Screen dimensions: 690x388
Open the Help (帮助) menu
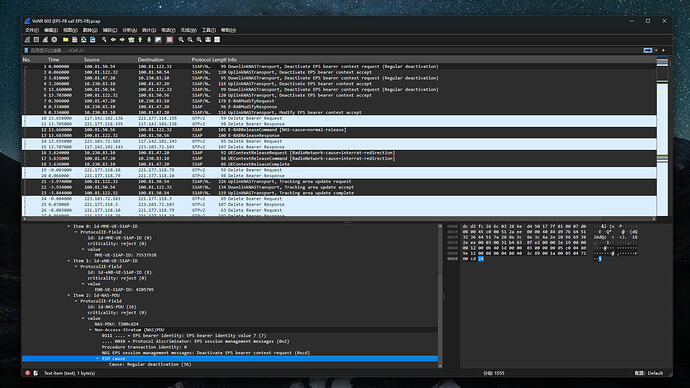228,30
